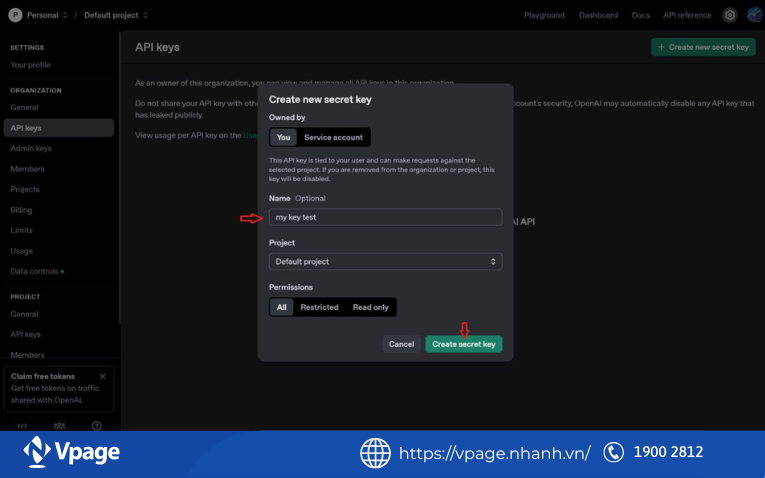Focus the Name input field
The image size is (765, 478).
tap(385, 217)
